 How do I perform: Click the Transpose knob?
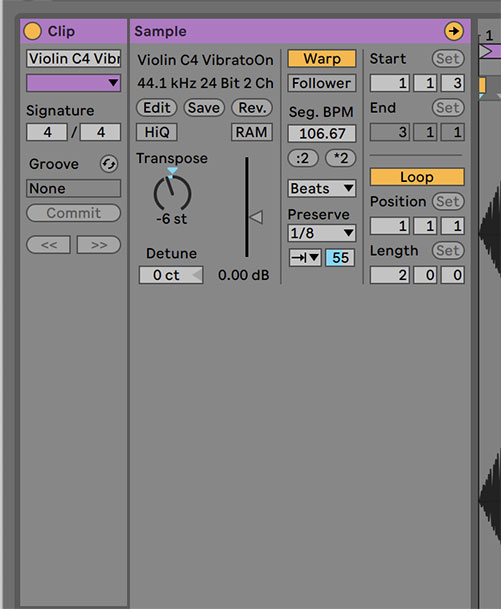(x=172, y=194)
